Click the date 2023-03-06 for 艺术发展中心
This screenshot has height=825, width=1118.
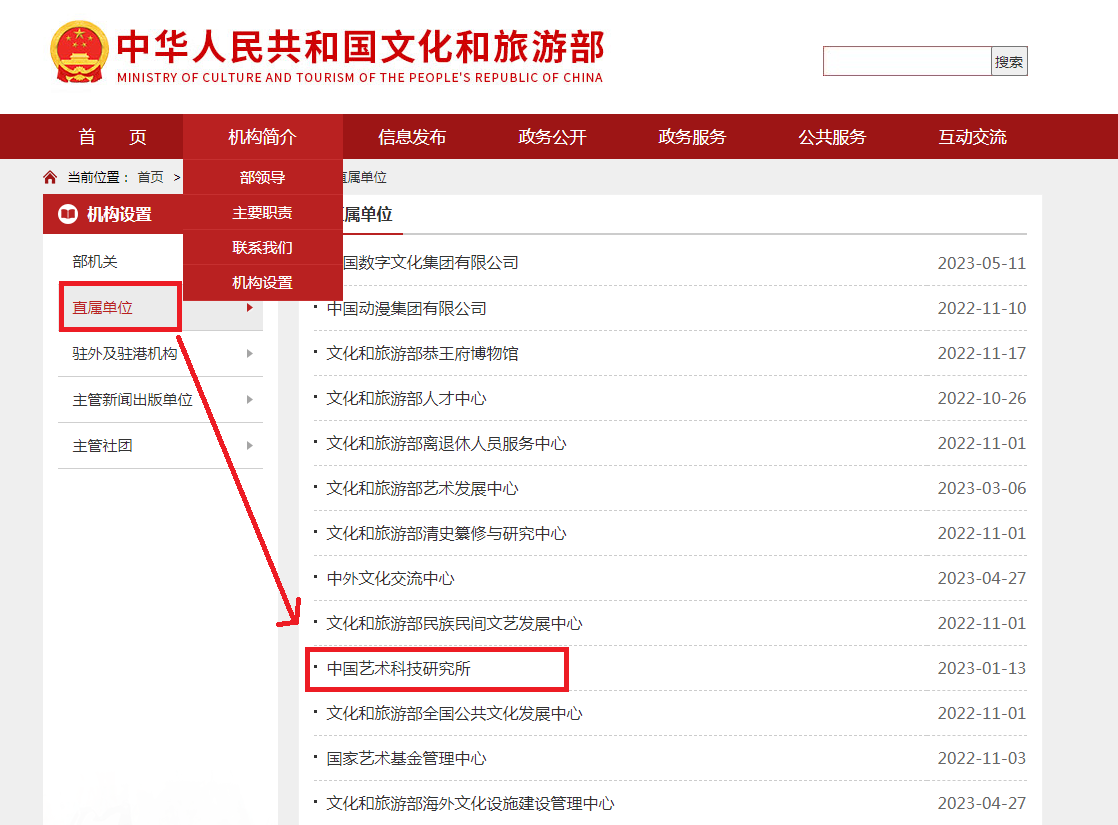coord(982,488)
